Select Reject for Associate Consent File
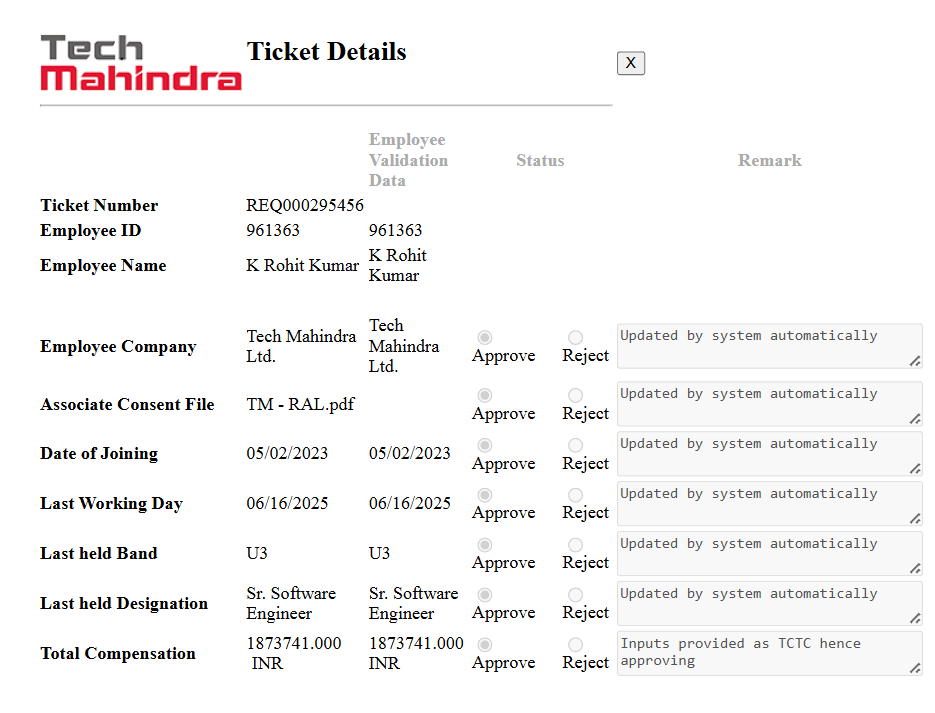 [575, 395]
